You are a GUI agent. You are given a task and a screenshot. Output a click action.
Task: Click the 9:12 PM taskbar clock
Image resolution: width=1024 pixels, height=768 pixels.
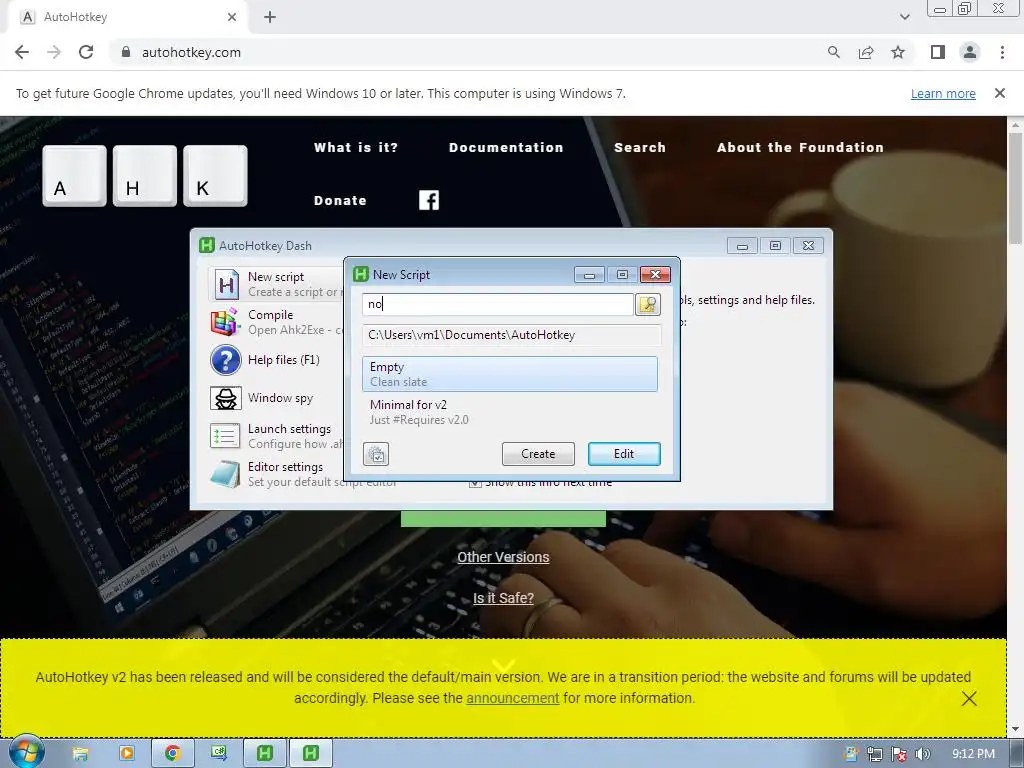[x=973, y=754]
